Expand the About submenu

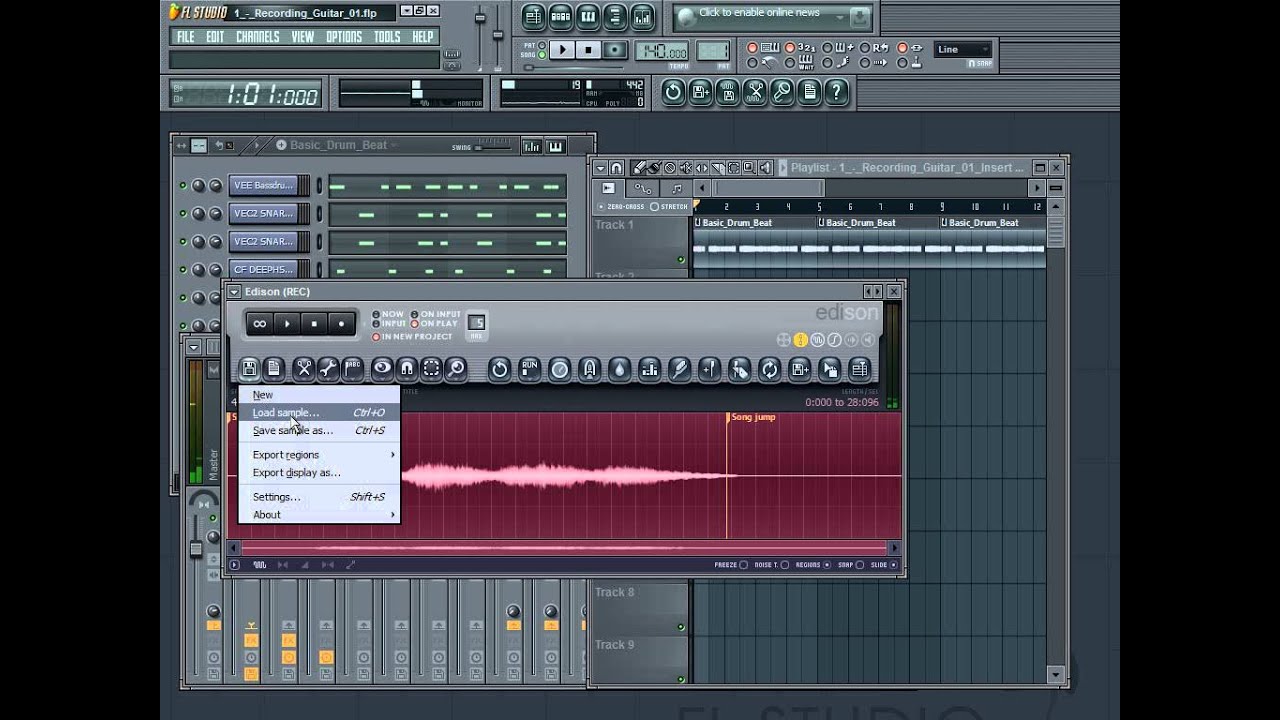pyautogui.click(x=319, y=515)
